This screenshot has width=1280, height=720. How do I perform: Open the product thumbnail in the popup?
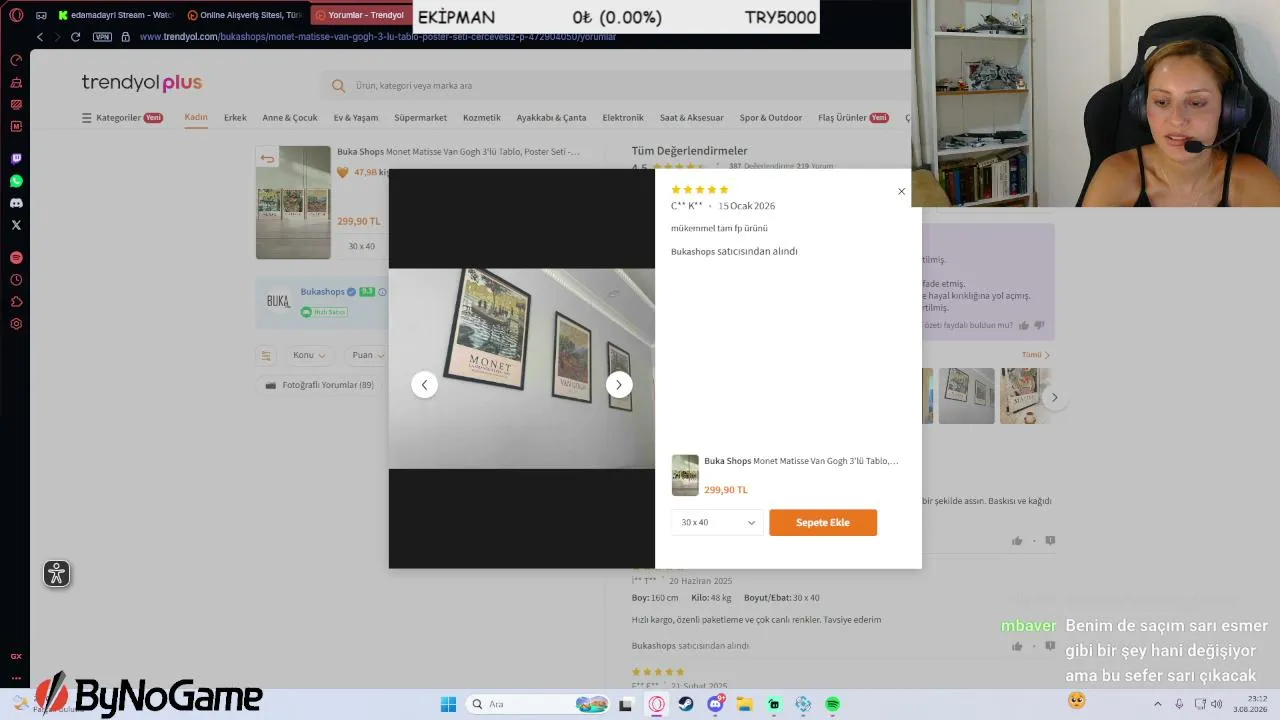[685, 475]
